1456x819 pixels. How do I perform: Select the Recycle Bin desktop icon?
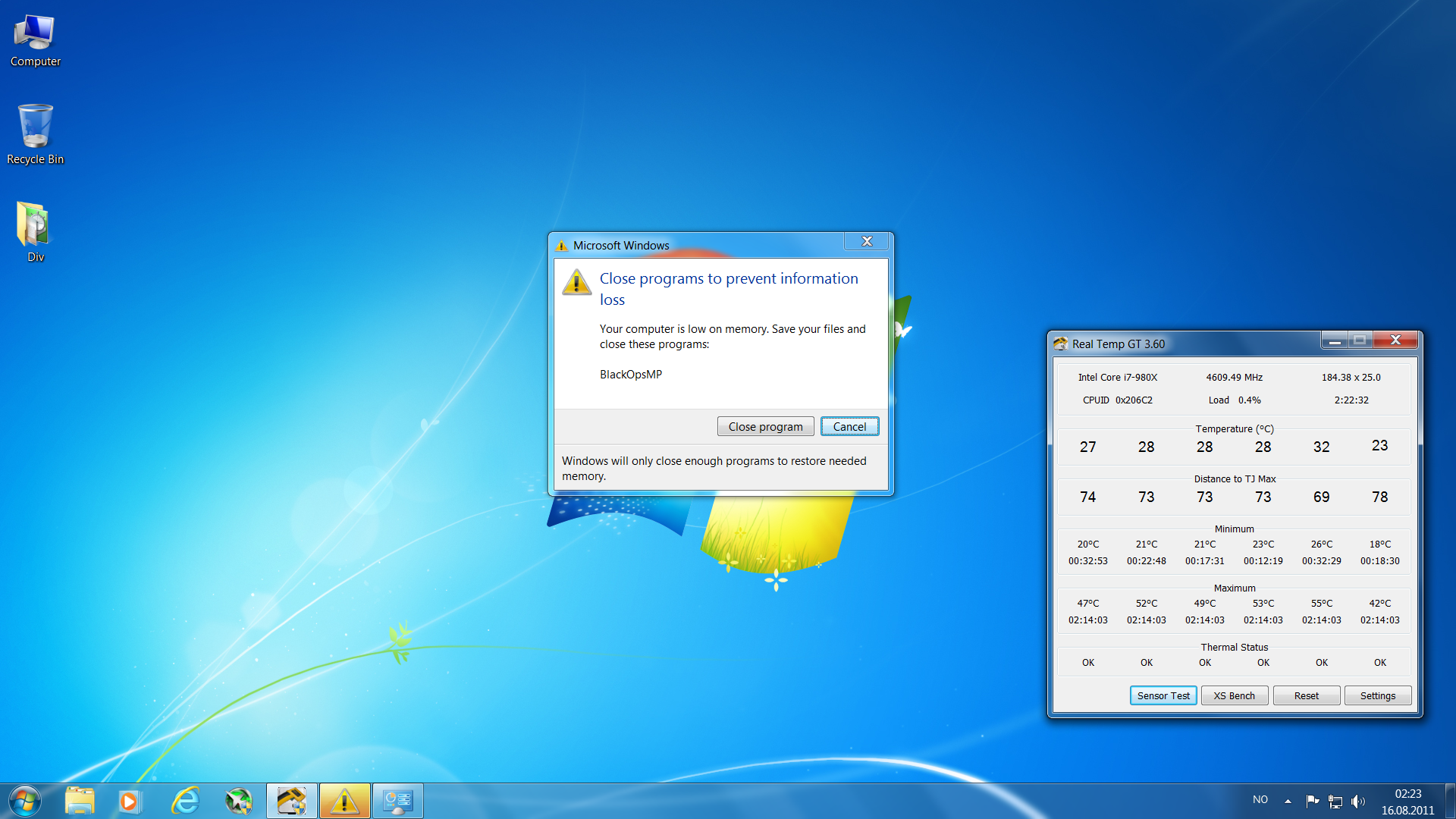pyautogui.click(x=35, y=134)
